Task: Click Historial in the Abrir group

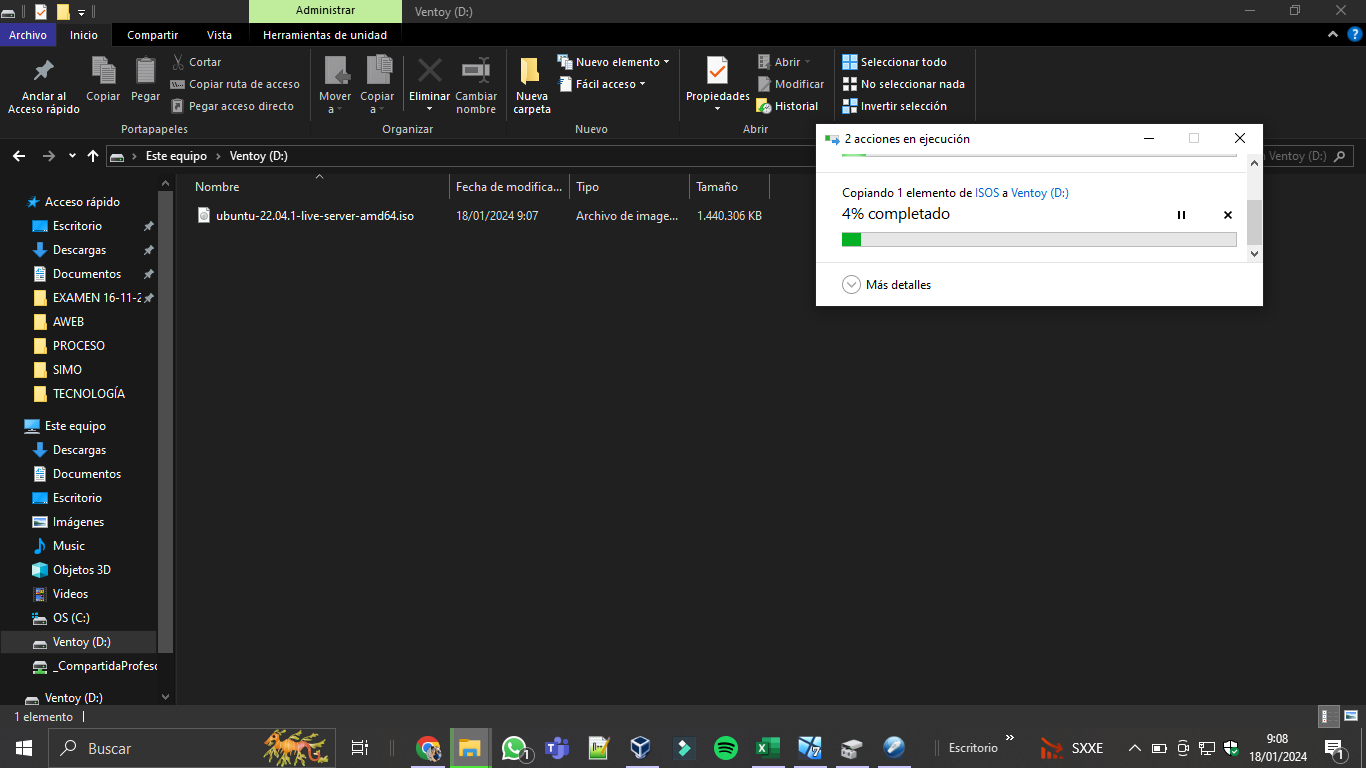Action: tap(787, 106)
